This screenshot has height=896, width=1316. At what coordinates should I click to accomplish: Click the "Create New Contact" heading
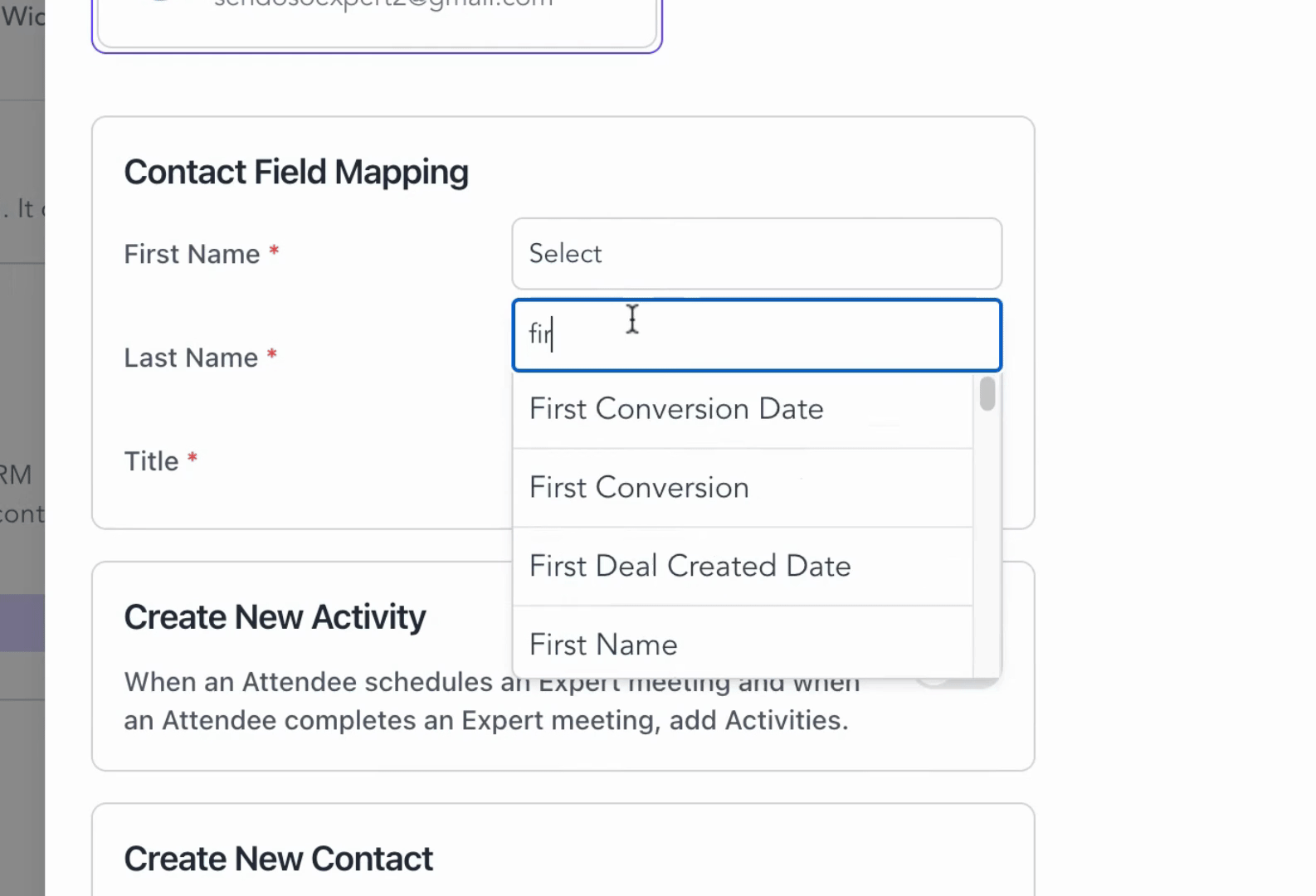pos(278,859)
